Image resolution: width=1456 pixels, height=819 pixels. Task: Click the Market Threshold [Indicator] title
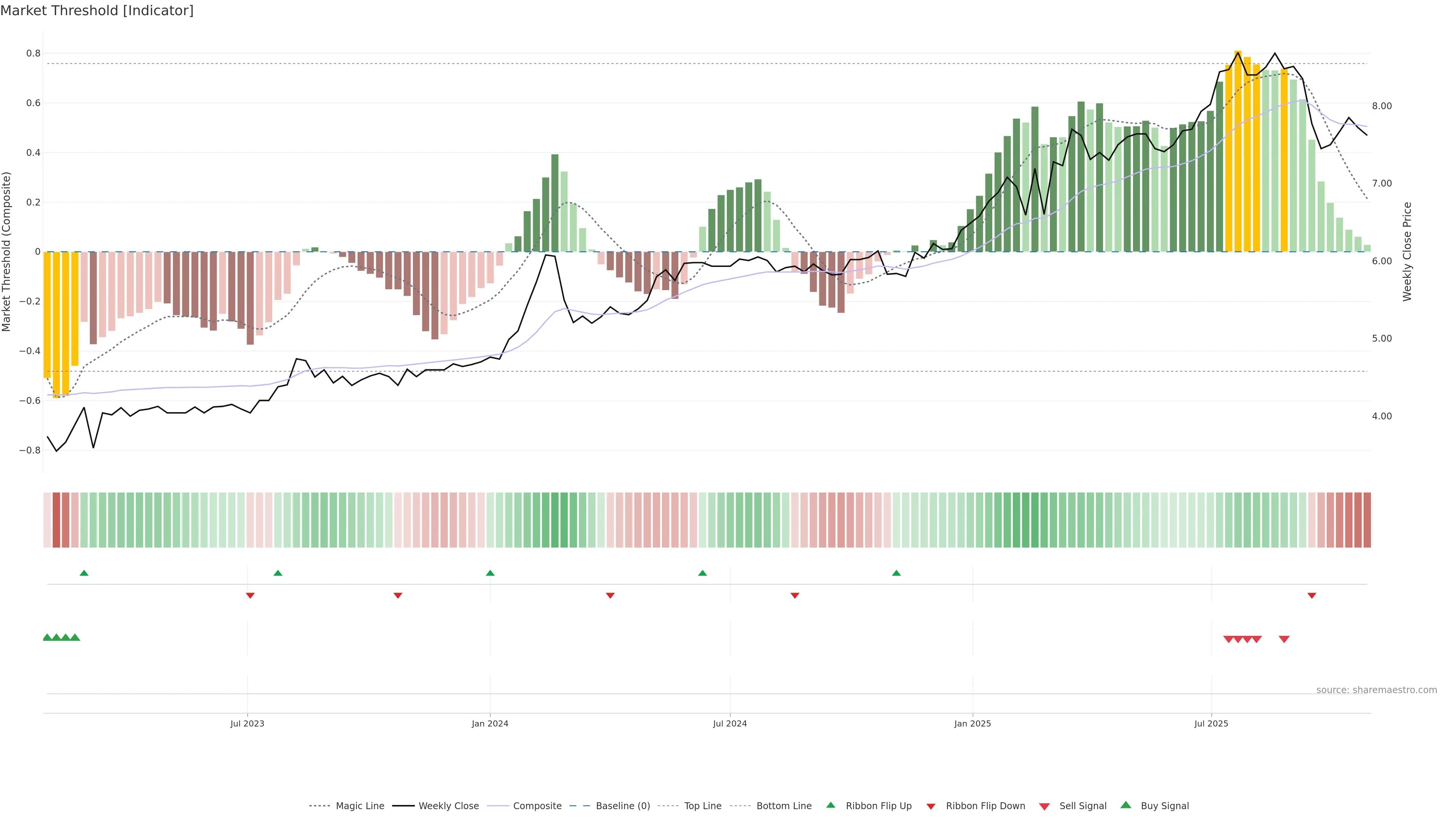coord(97,11)
